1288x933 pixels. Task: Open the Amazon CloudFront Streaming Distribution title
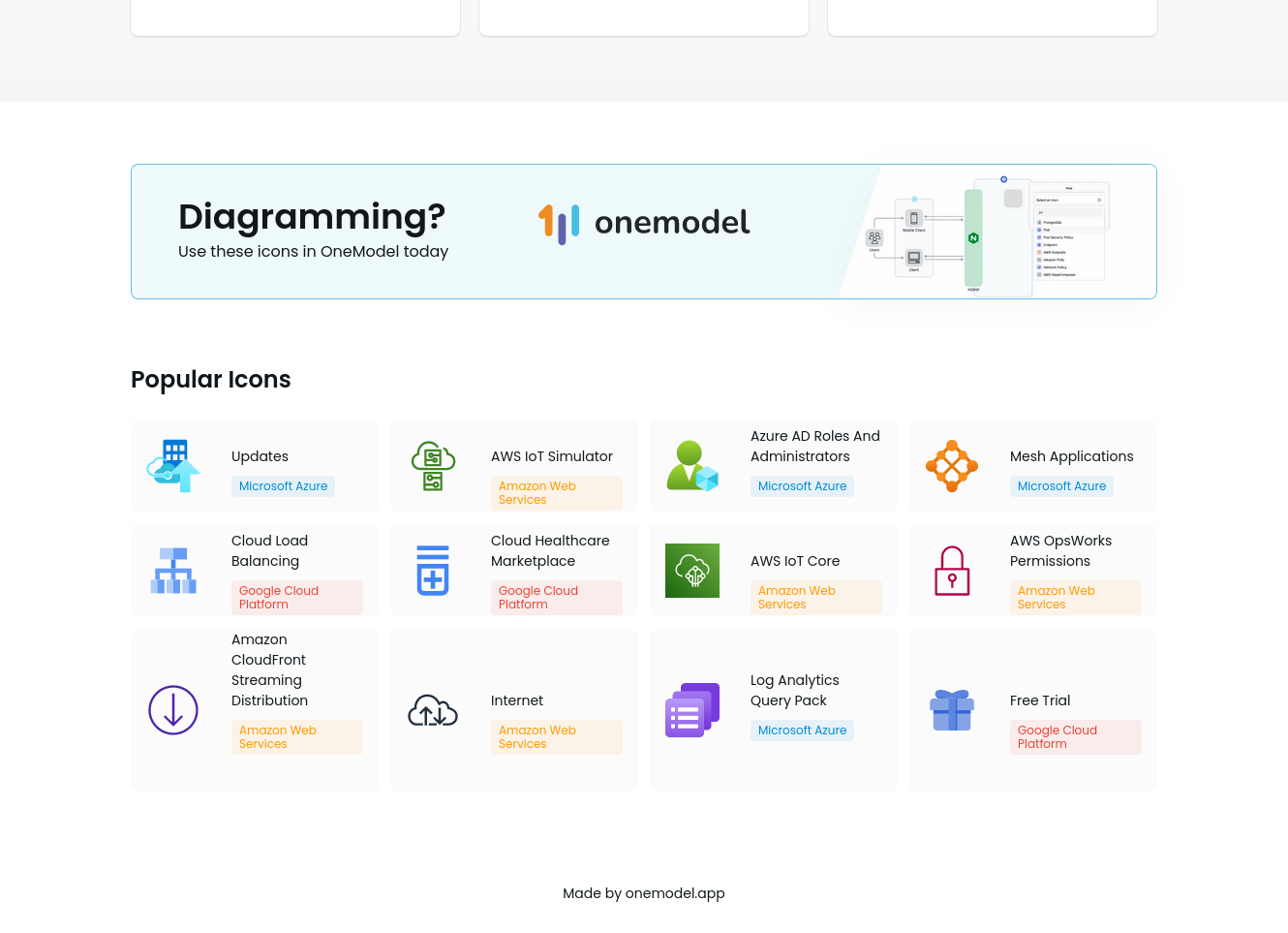pyautogui.click(x=270, y=670)
